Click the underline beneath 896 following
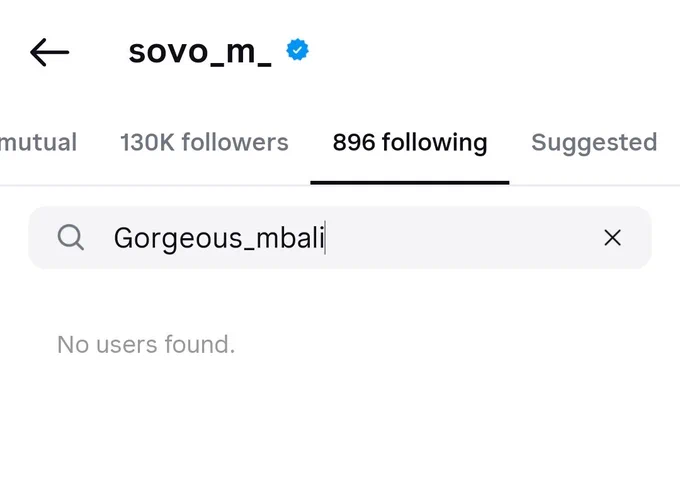 (x=410, y=183)
